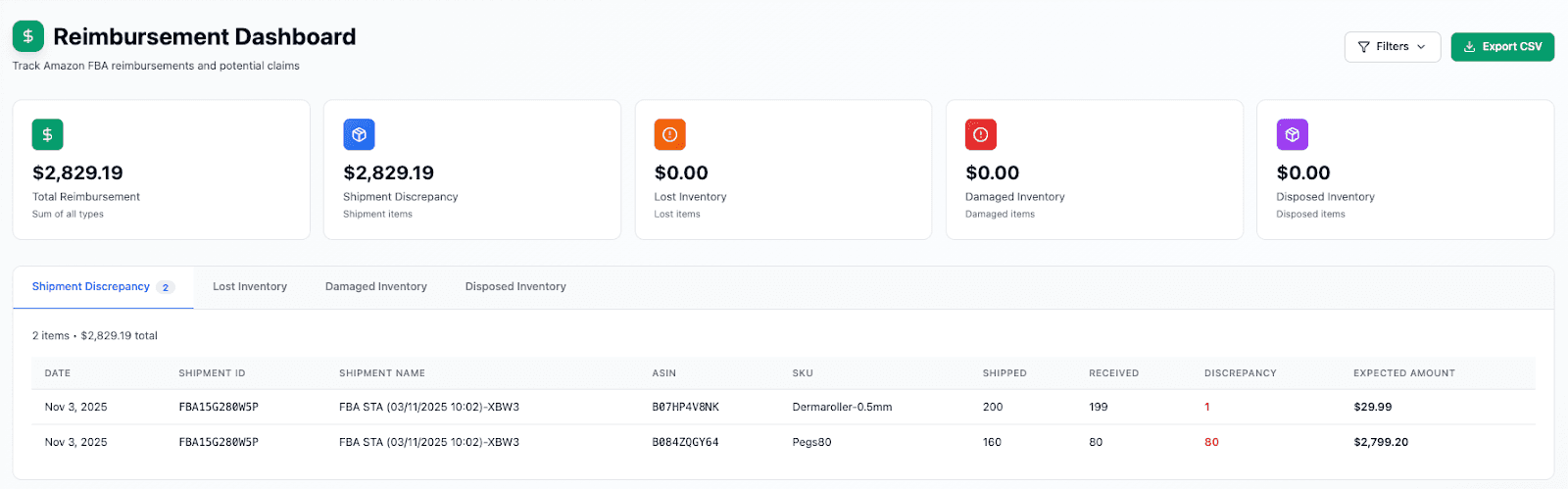1568x489 pixels.
Task: Switch to the Shipment Discrepancy tab
Action: coord(103,287)
